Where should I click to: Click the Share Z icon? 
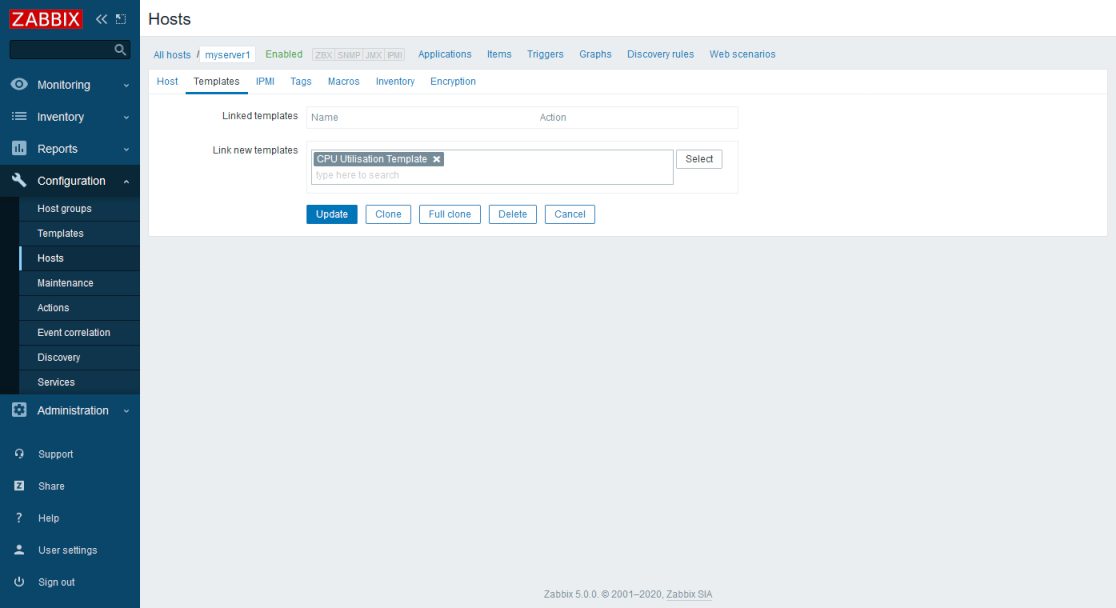[x=19, y=486]
